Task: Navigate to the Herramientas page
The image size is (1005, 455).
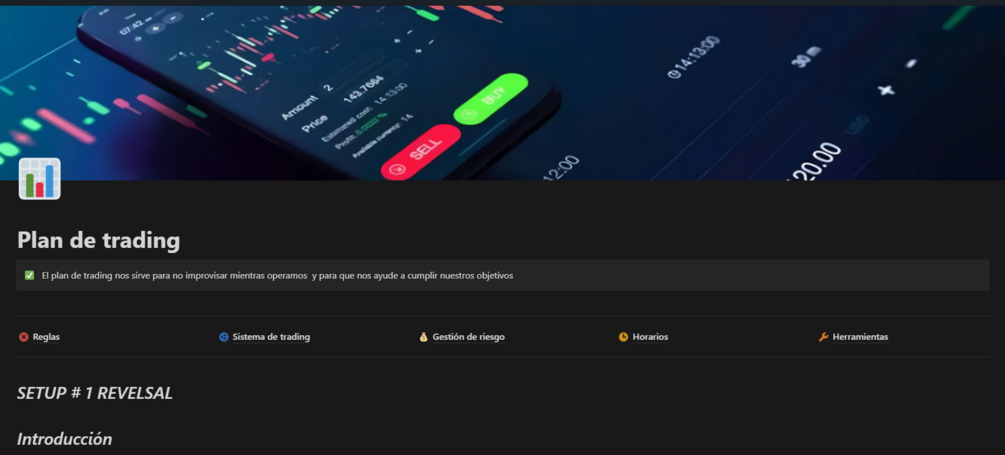Action: click(860, 337)
